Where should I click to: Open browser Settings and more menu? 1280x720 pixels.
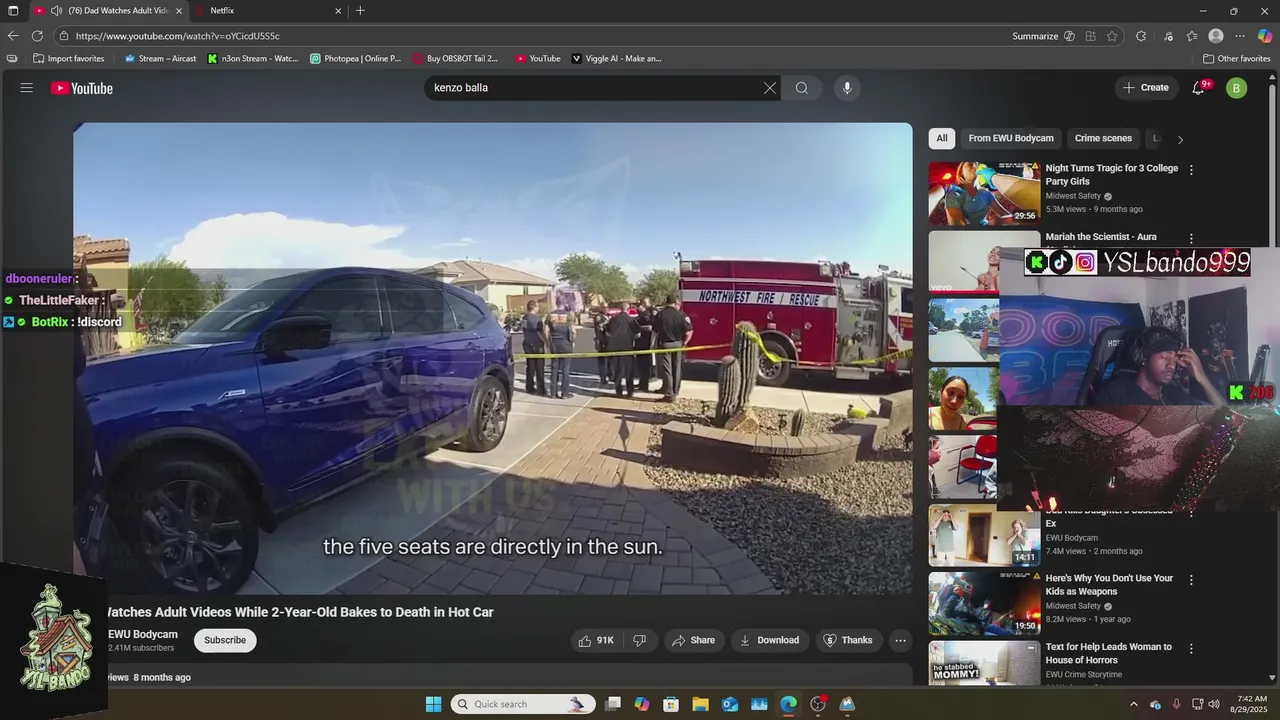point(1240,36)
